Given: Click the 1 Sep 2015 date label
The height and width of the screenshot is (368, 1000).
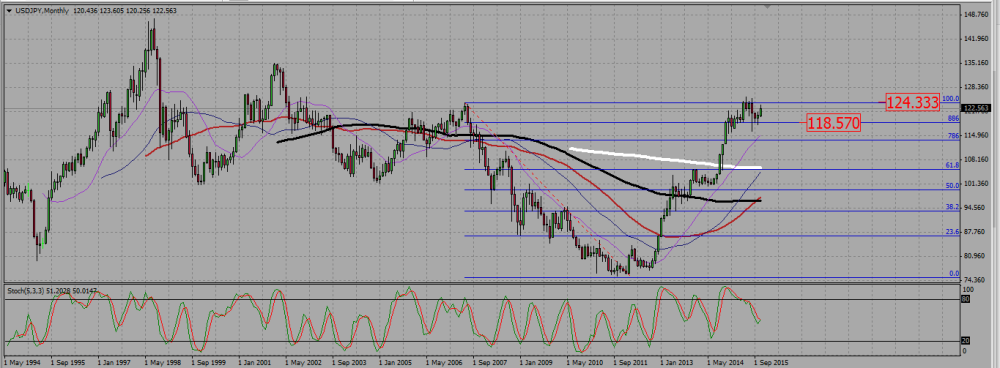Looking at the screenshot, I should pos(772,361).
